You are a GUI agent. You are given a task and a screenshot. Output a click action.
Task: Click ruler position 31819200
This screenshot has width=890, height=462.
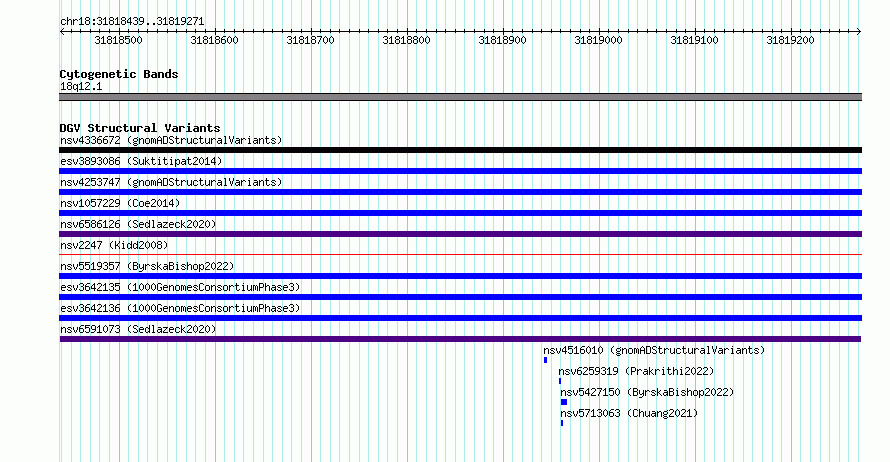790,40
